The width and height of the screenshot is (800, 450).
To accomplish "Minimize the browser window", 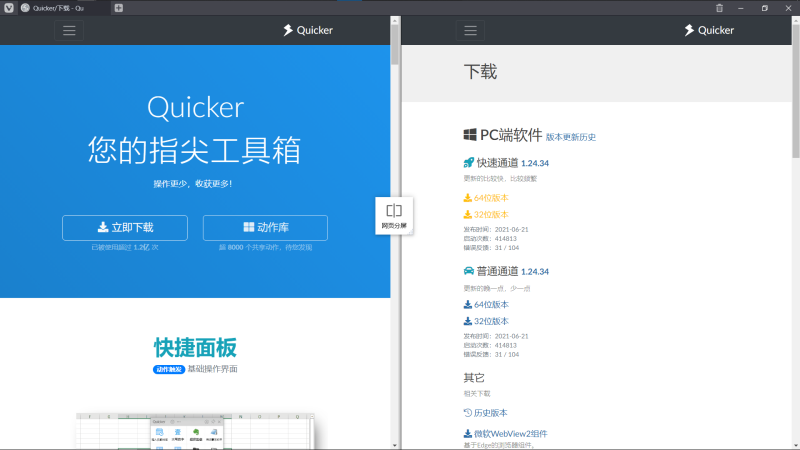I will pyautogui.click(x=741, y=8).
